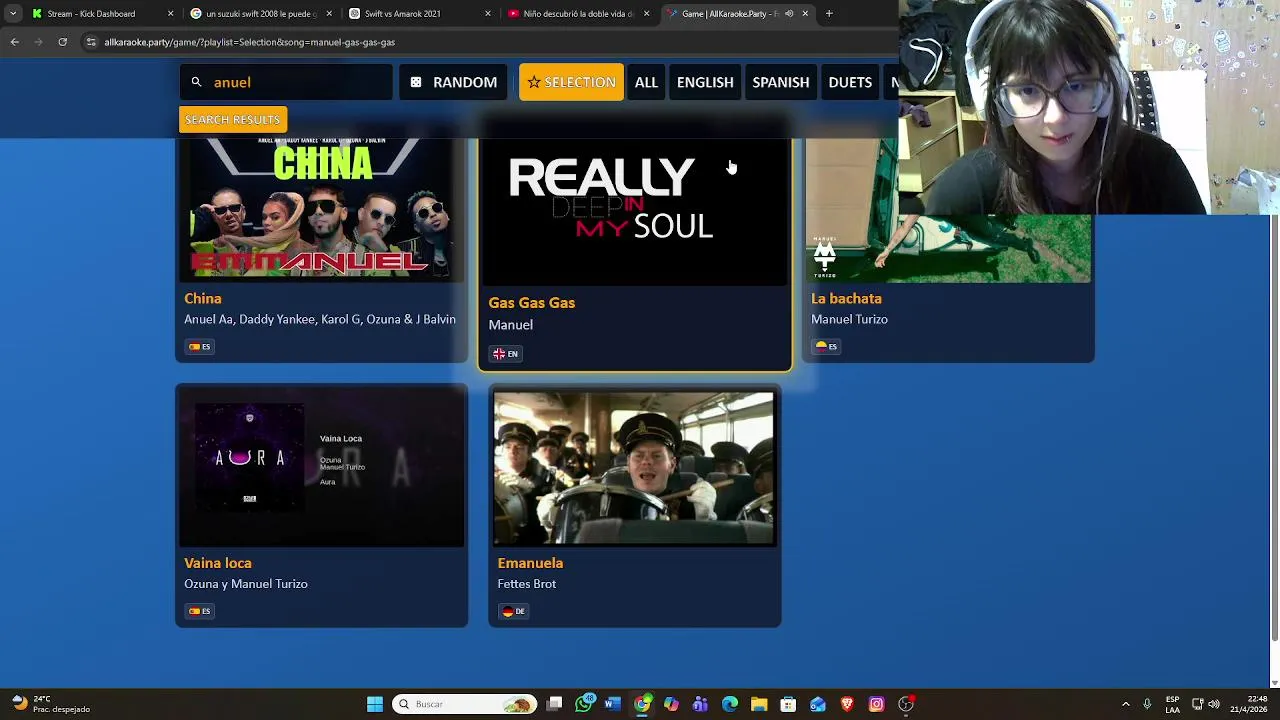Click the Colombian flag ES badge under La bachata
Viewport: 1280px width, 720px height.
[826, 347]
